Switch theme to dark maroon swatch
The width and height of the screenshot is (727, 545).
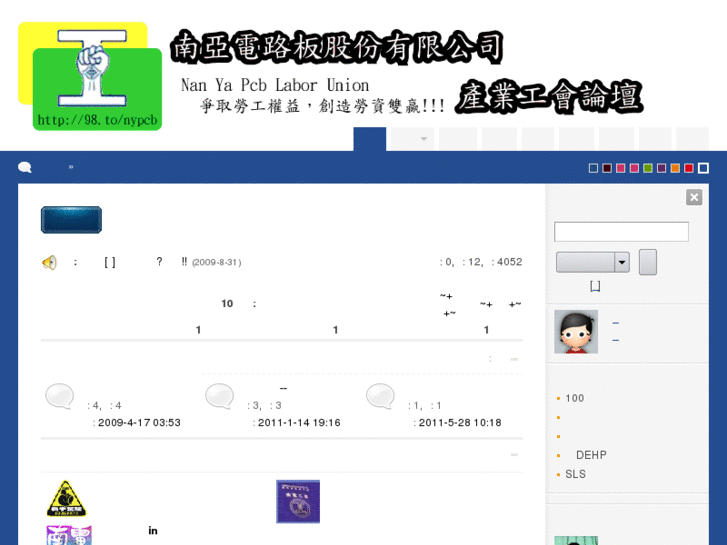pos(607,168)
